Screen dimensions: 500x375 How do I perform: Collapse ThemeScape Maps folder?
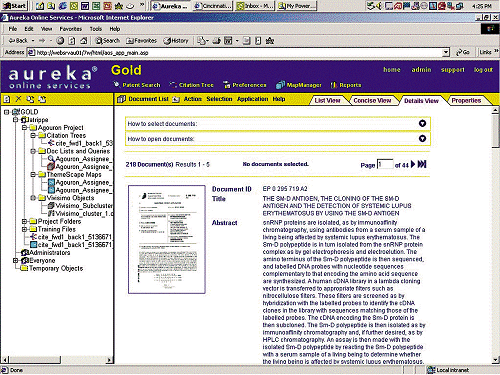click(33, 174)
